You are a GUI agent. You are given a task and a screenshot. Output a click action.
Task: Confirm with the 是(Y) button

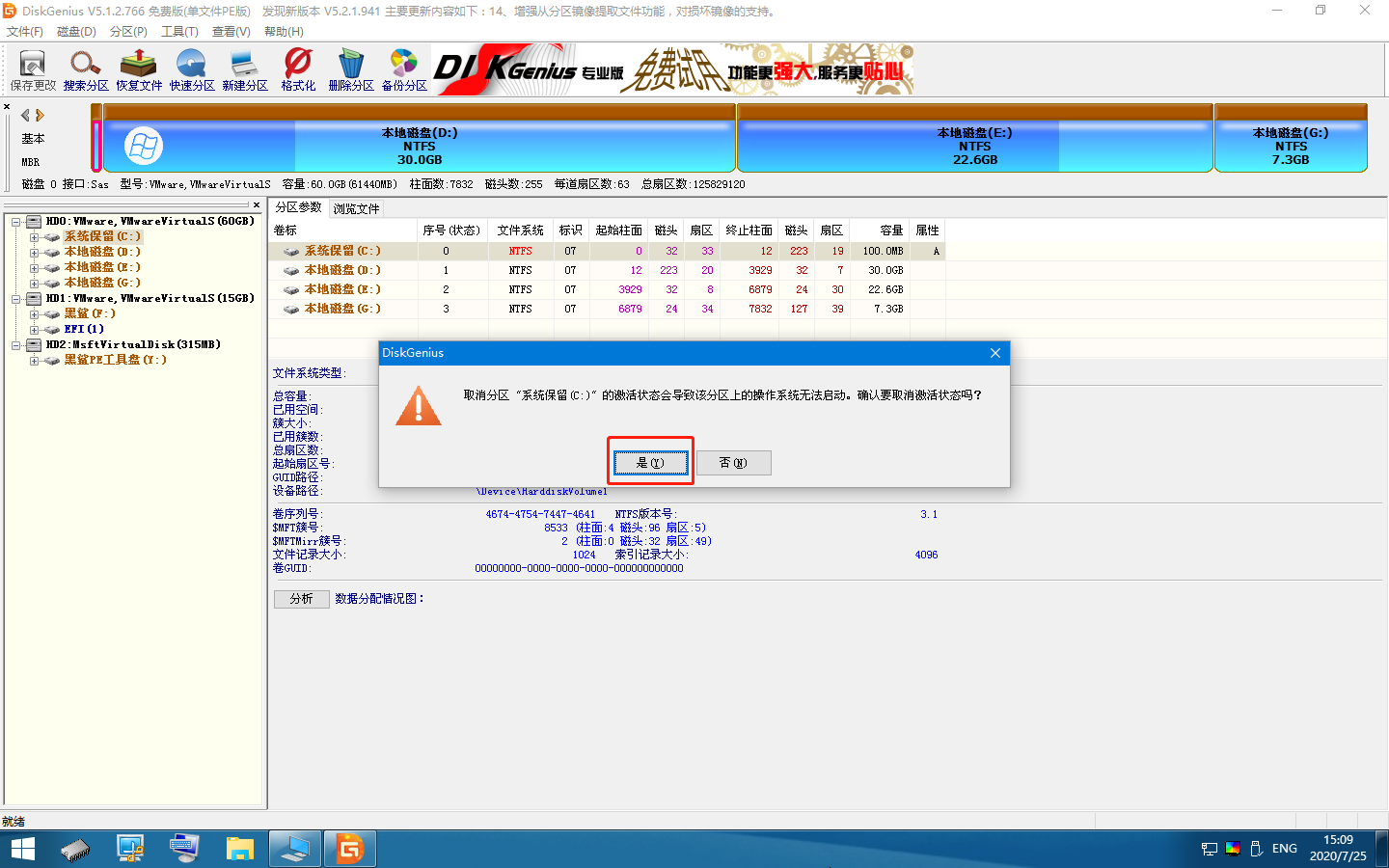tap(651, 463)
